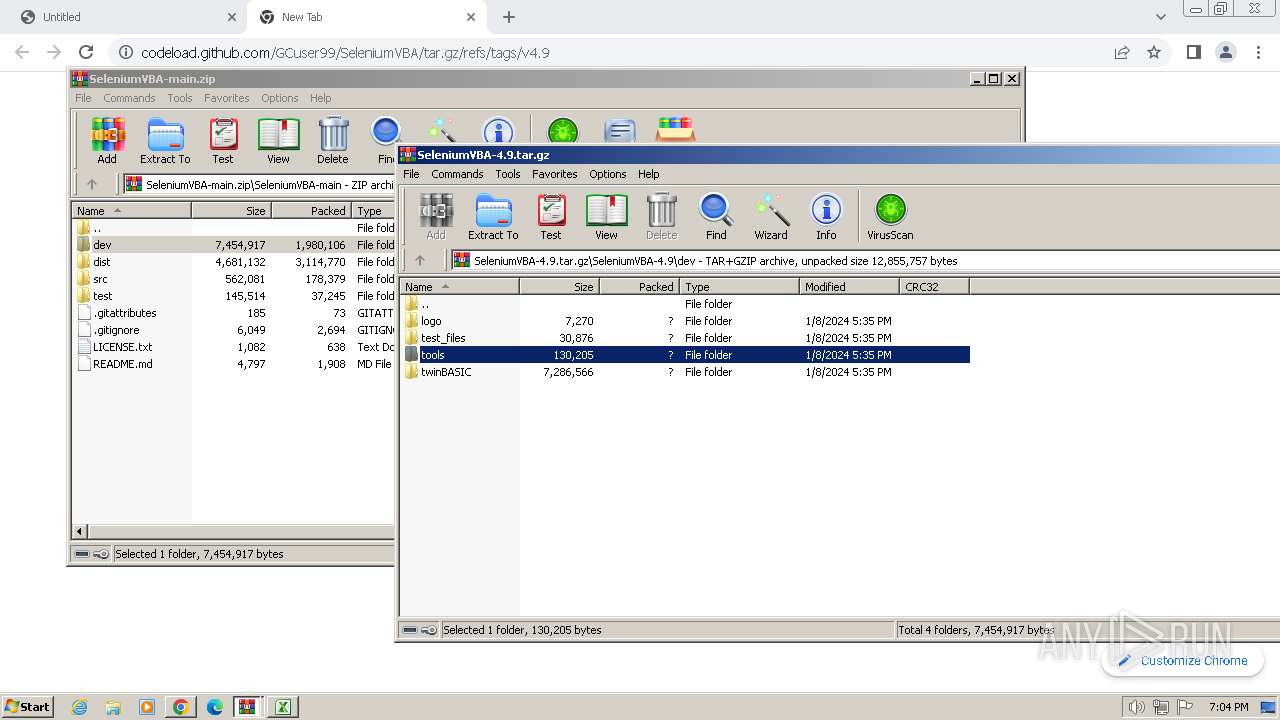Click the Chrome address bar URL
The image size is (1280, 720).
click(345, 53)
